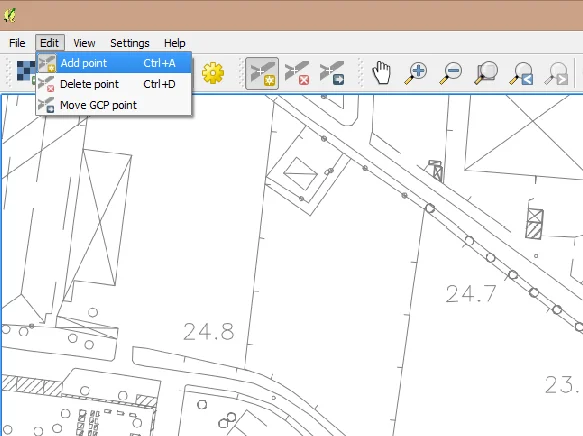
Task: Open transformation settings yellow gear icon
Action: (213, 73)
